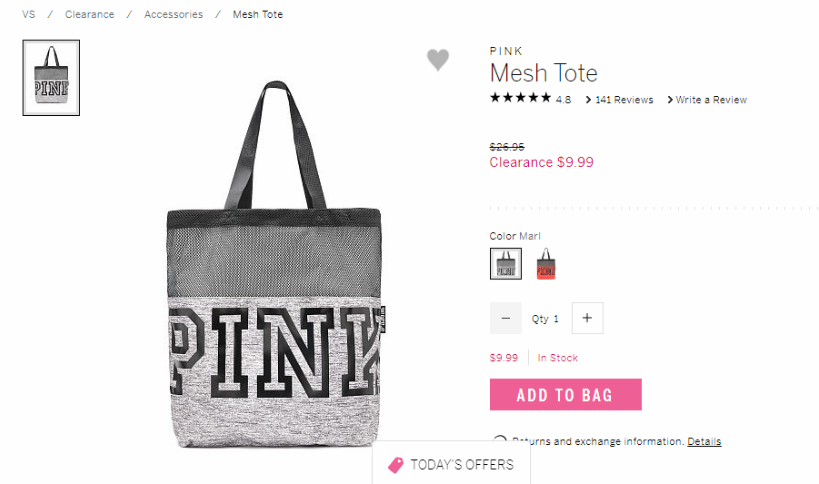The image size is (819, 484).
Task: Click the Write a Review link
Action: tap(707, 100)
